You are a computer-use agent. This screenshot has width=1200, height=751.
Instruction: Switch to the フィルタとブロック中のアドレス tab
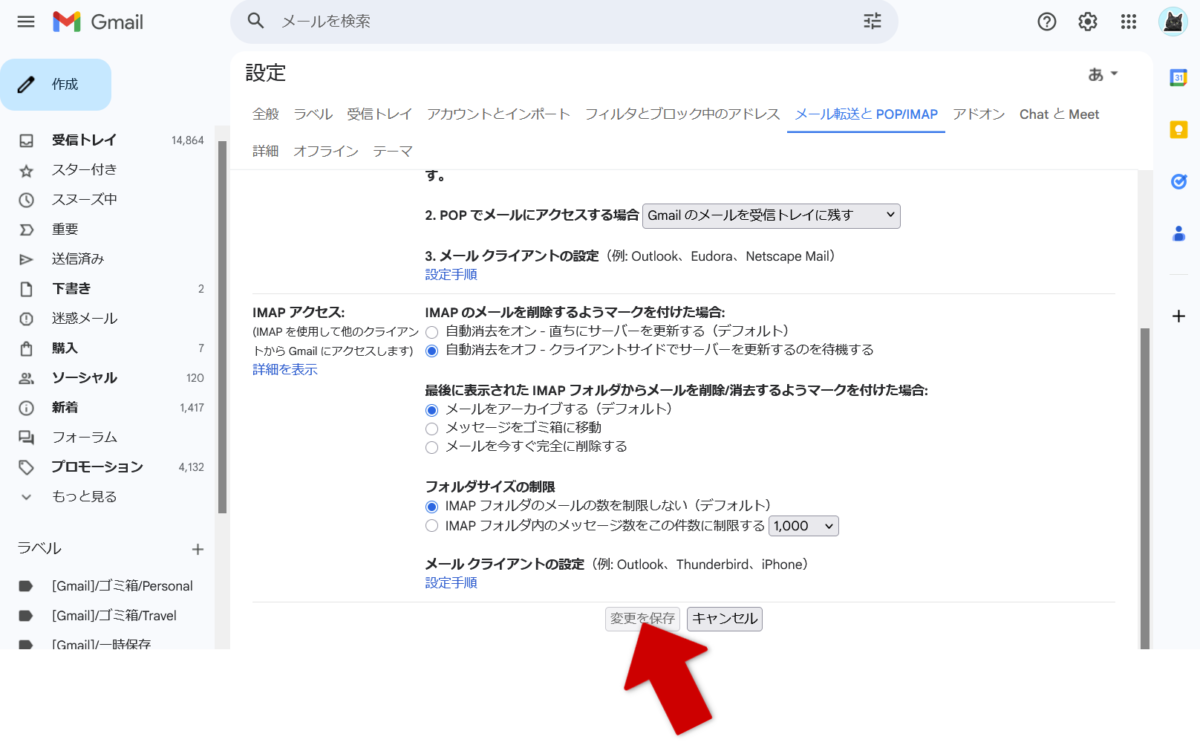[682, 114]
